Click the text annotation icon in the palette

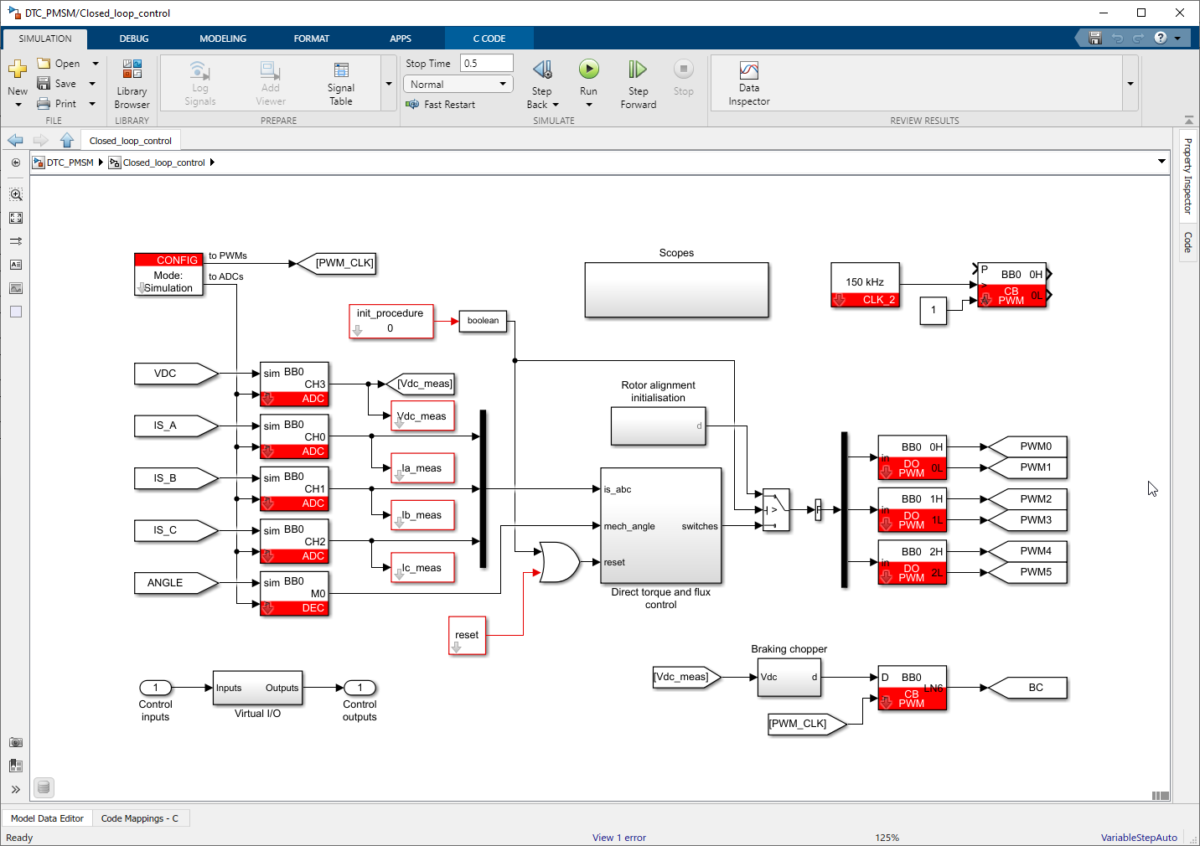[16, 263]
